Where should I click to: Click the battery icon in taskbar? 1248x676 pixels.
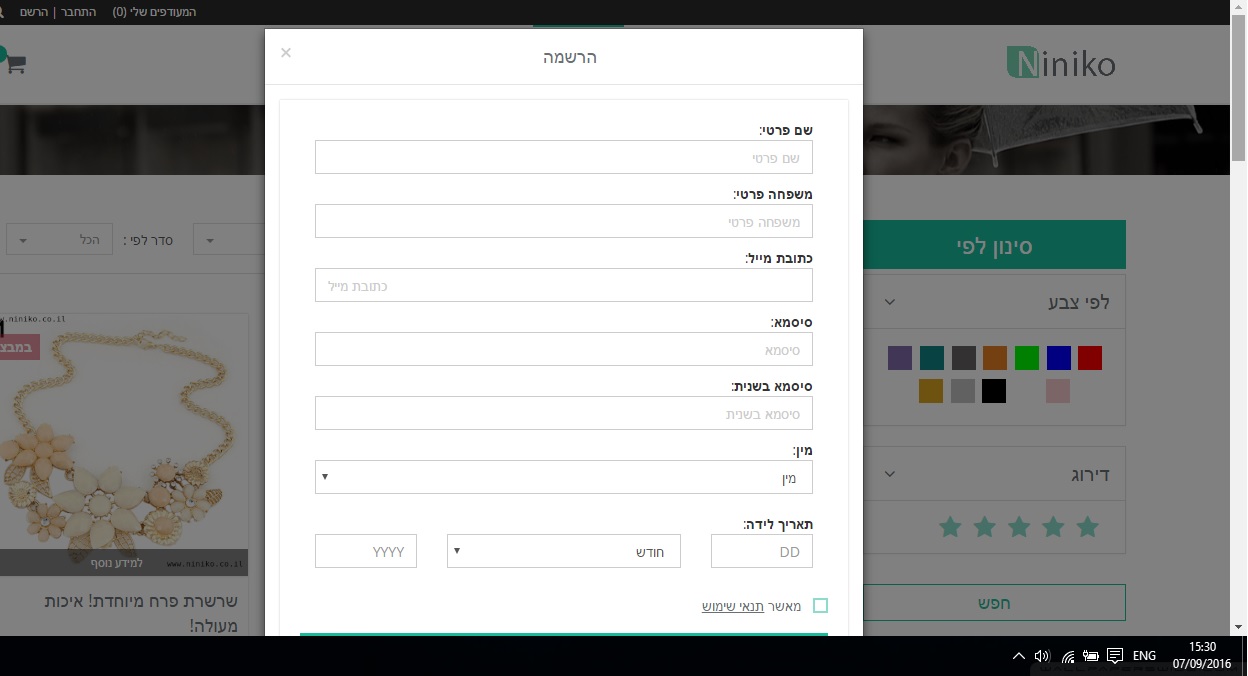(x=1091, y=656)
